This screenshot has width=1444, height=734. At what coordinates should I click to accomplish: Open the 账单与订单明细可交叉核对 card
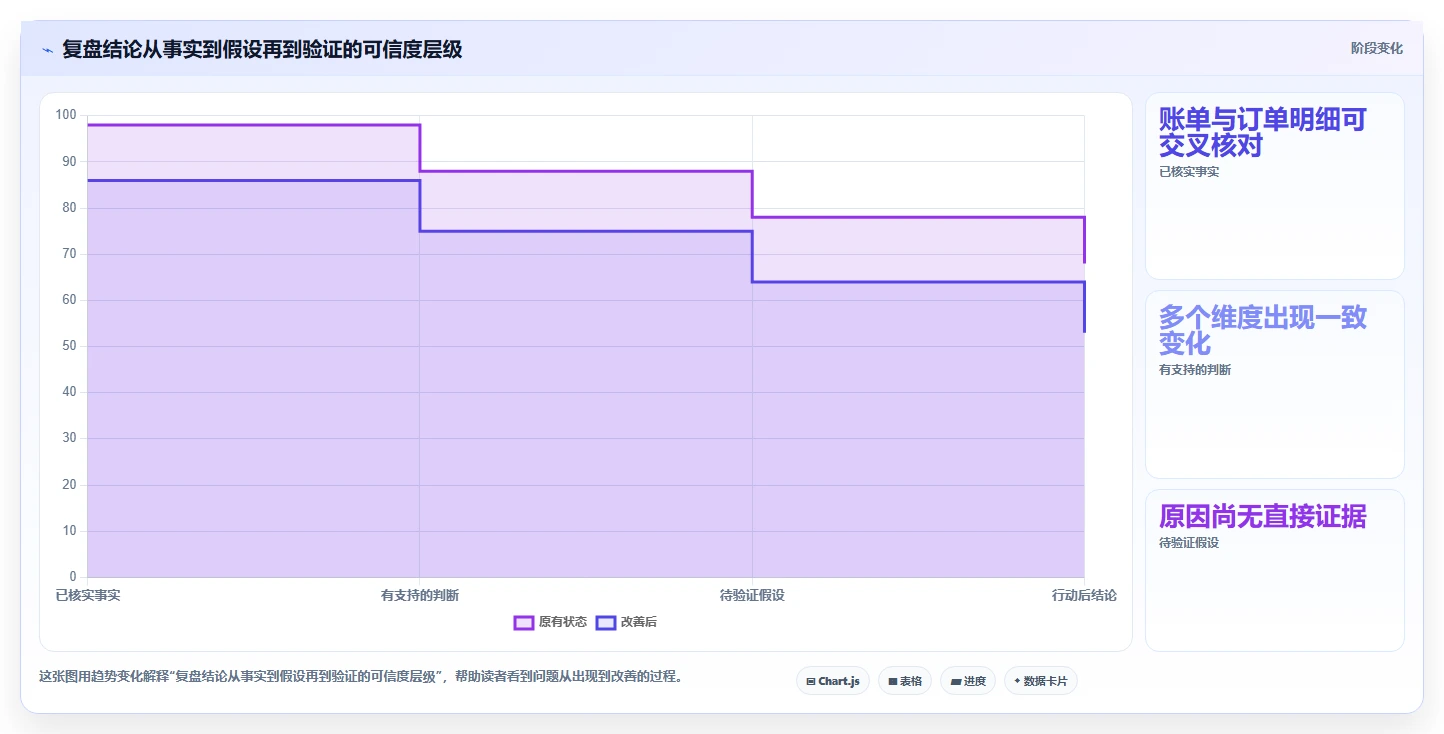[x=1274, y=186]
